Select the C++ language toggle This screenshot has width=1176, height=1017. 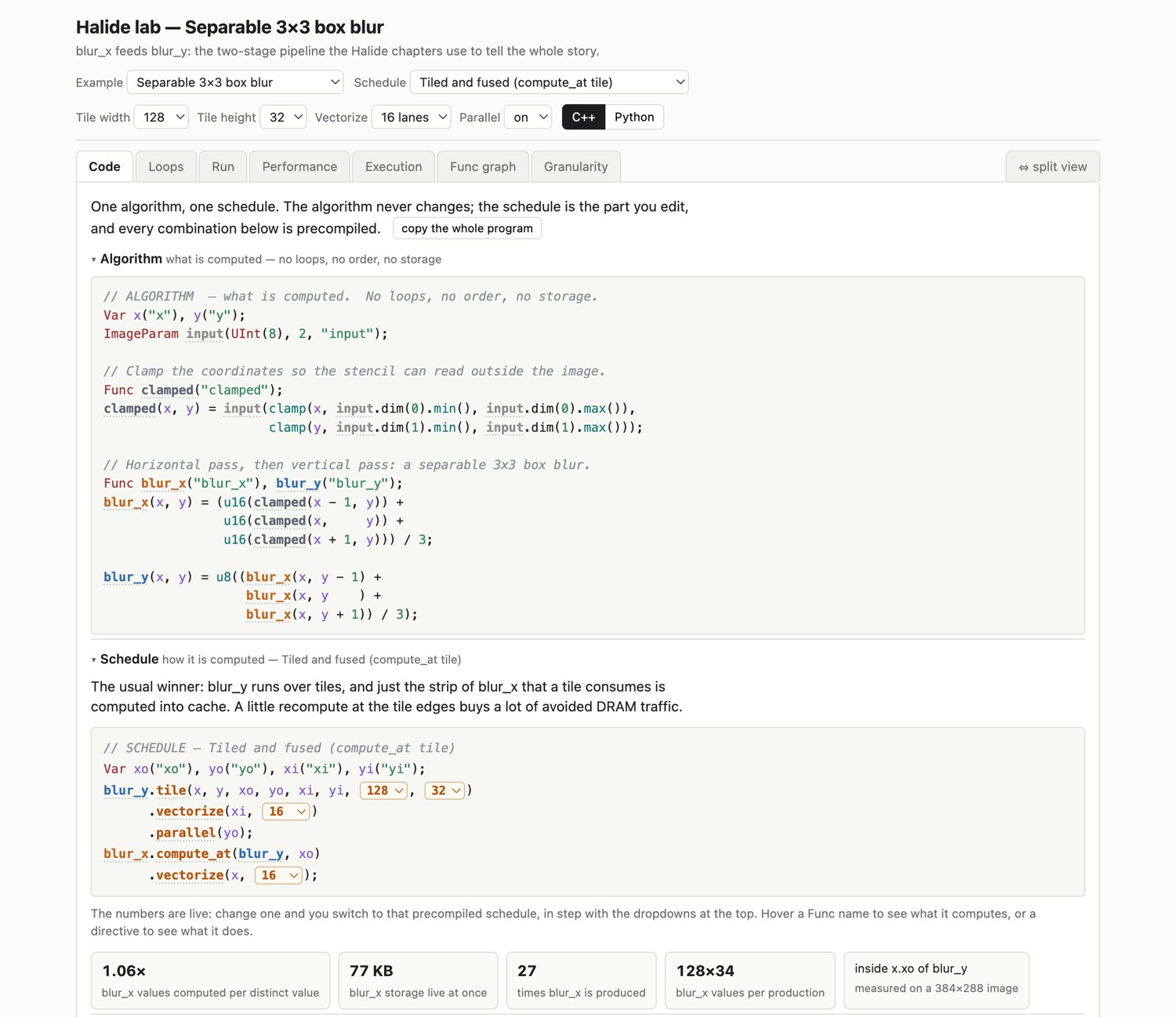(x=583, y=118)
